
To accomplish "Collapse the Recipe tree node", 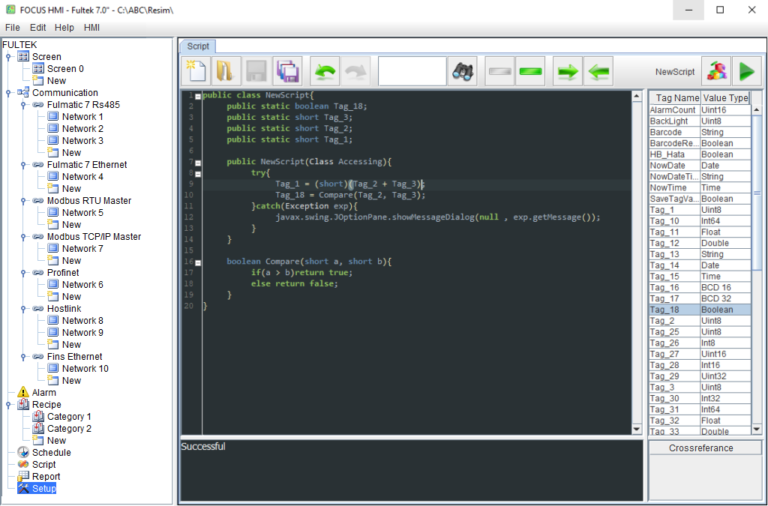I will pos(9,405).
